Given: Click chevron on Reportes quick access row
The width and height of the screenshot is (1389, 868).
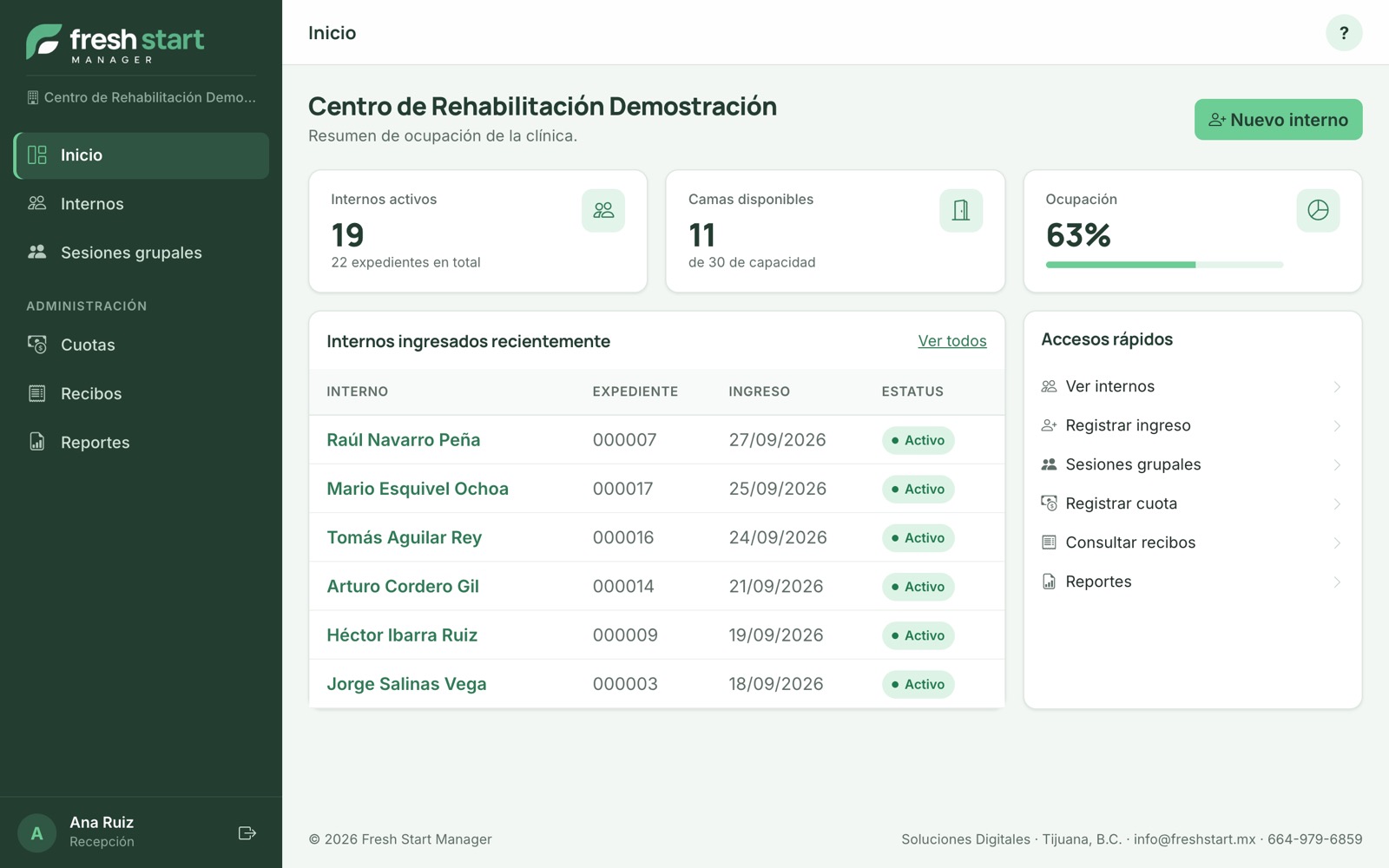Looking at the screenshot, I should (1337, 582).
